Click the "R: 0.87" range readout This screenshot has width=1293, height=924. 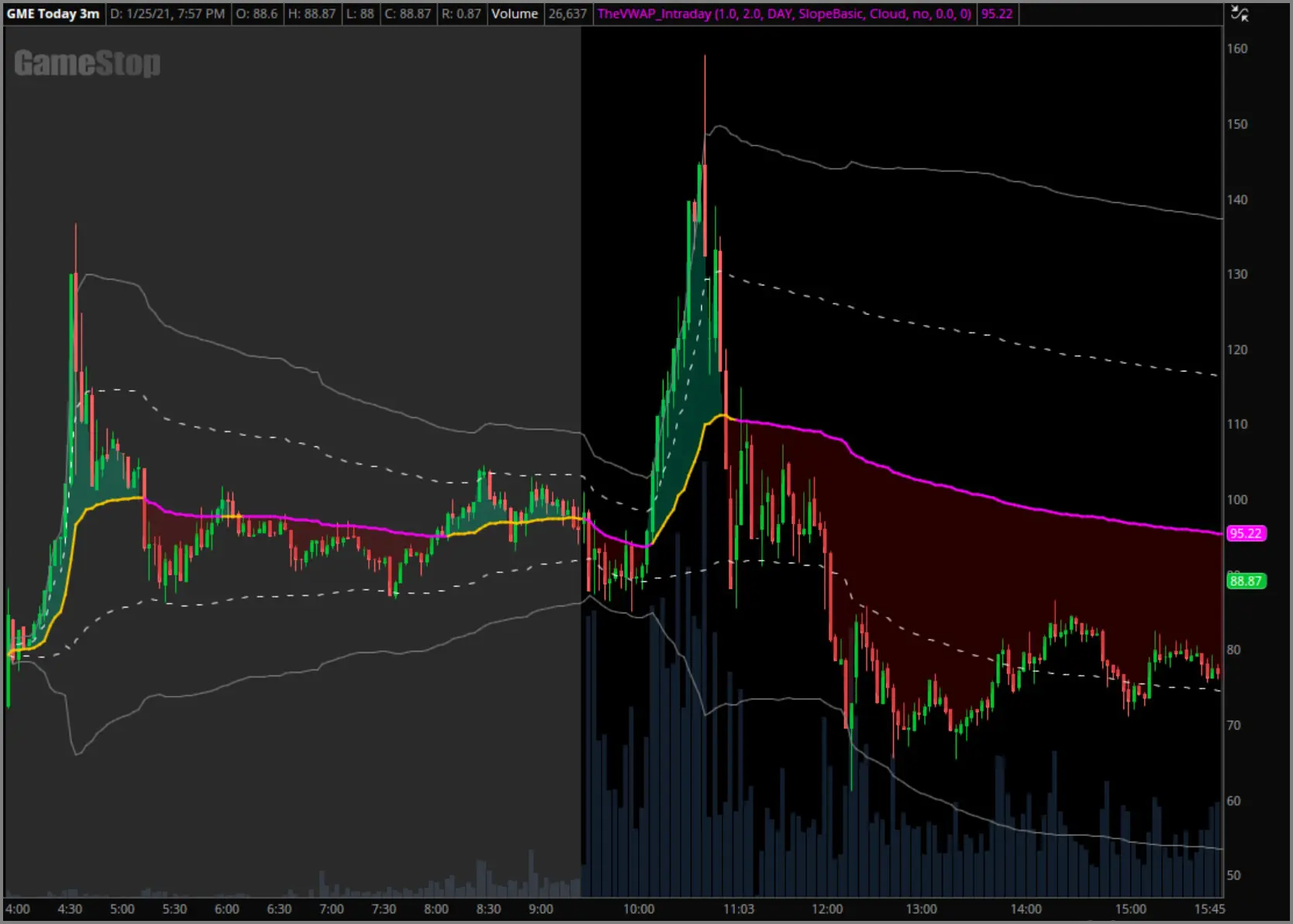coord(461,14)
